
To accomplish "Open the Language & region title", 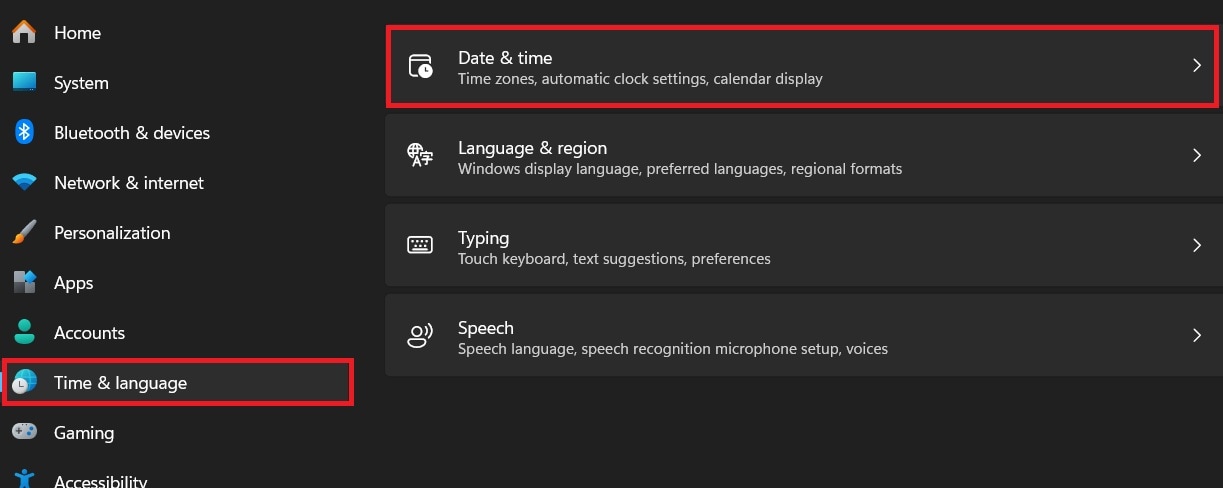I will (532, 148).
